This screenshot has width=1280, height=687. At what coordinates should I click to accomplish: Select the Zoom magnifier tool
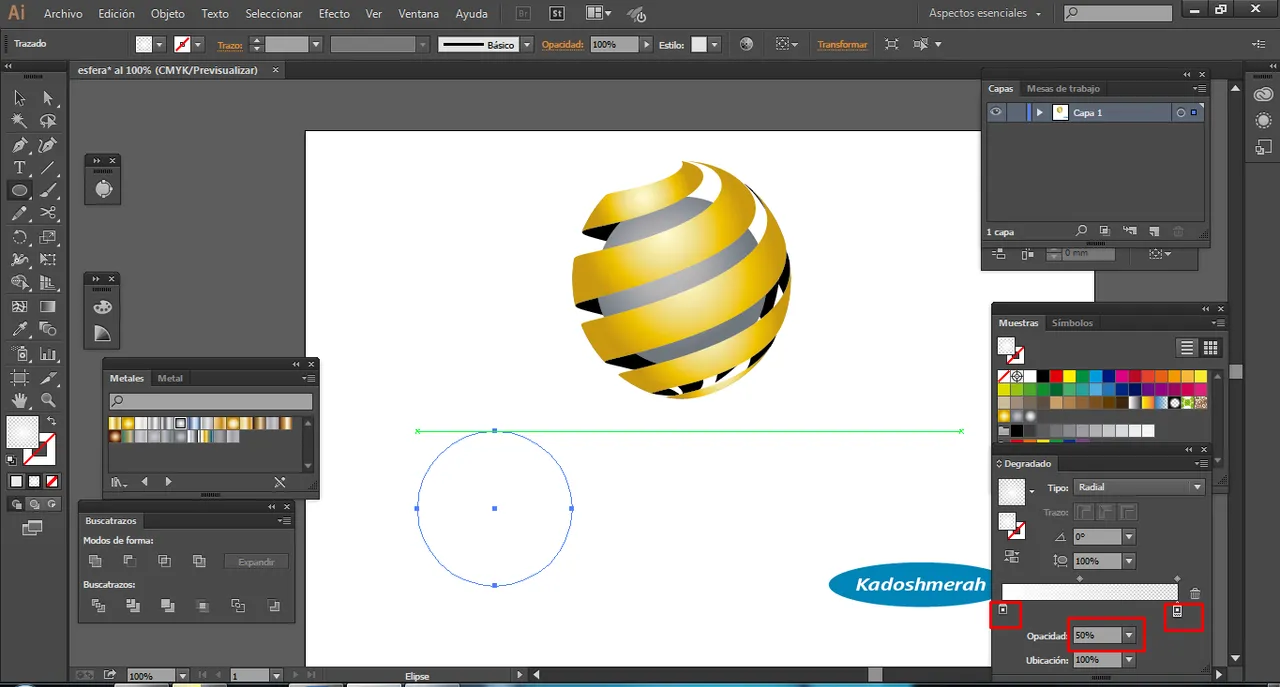pos(48,401)
